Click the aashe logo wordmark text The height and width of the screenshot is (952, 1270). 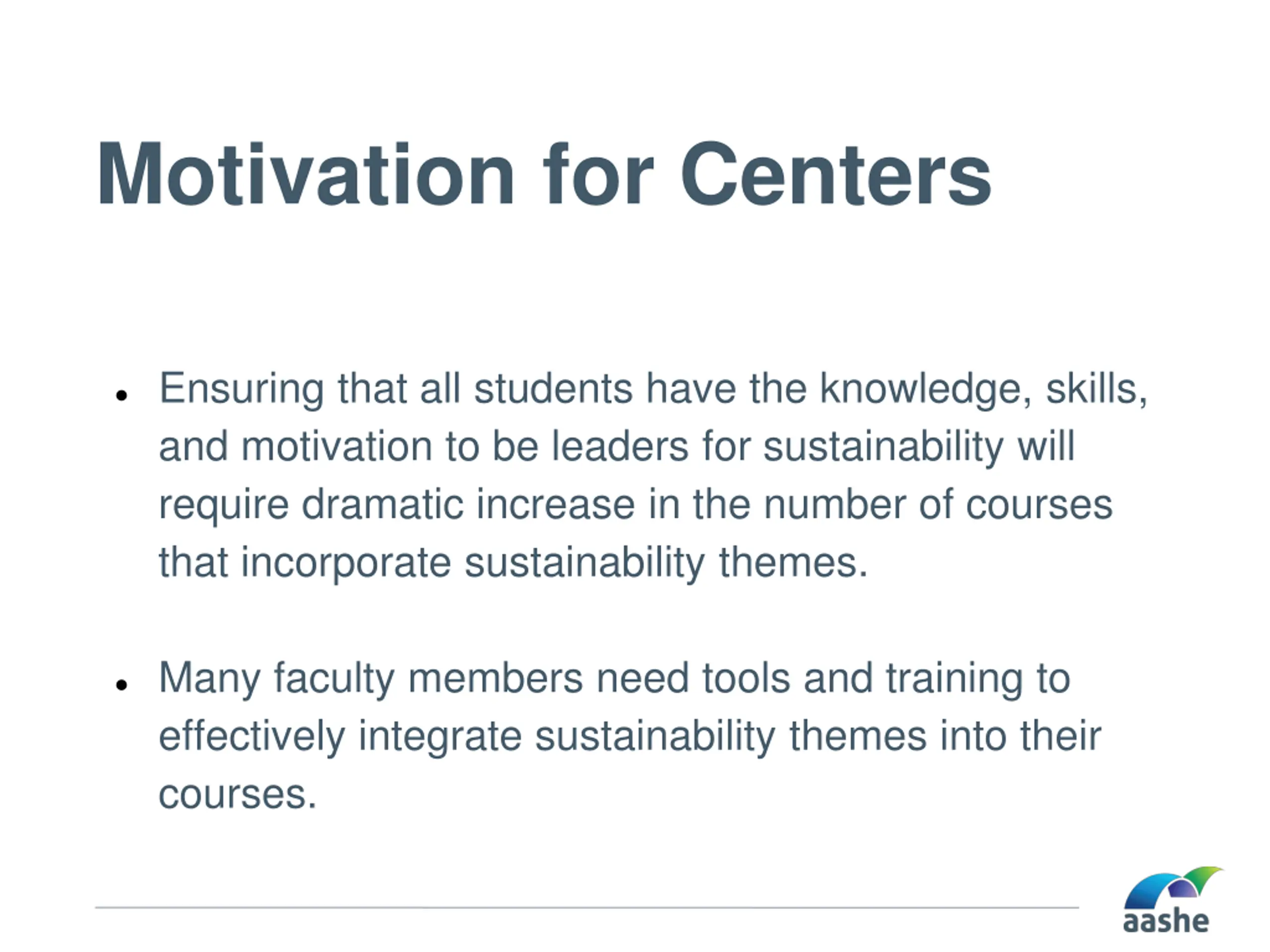pyautogui.click(x=1166, y=922)
